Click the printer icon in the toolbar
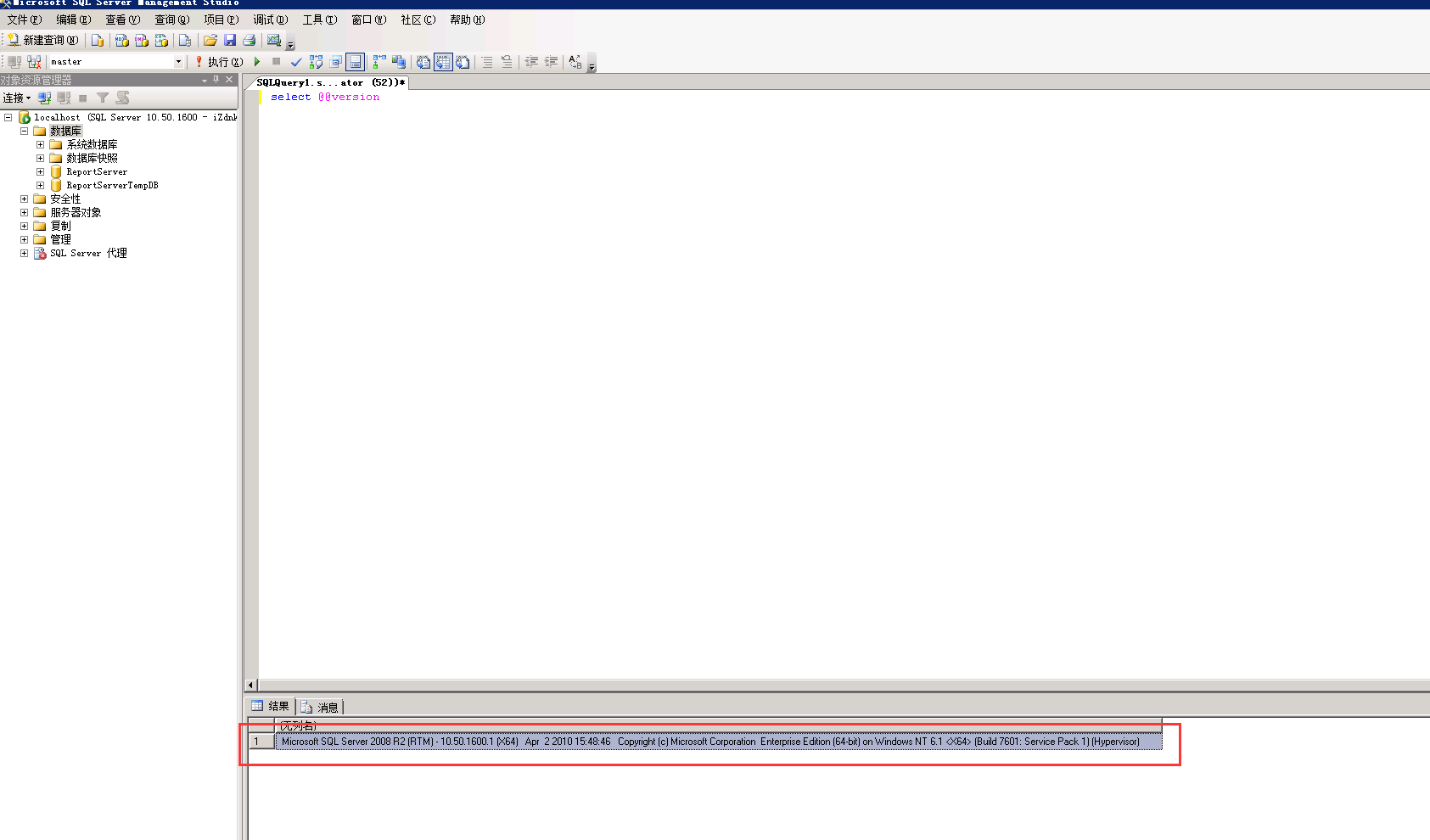Image resolution: width=1430 pixels, height=840 pixels. (x=250, y=40)
